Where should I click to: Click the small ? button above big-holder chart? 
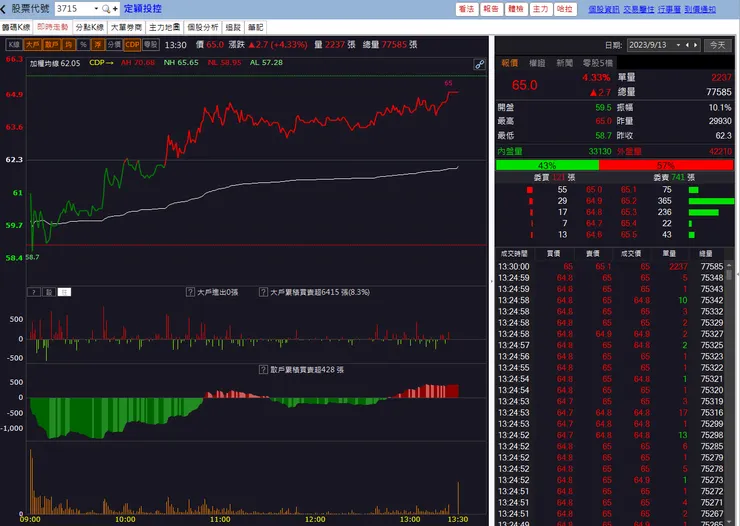pos(34,292)
